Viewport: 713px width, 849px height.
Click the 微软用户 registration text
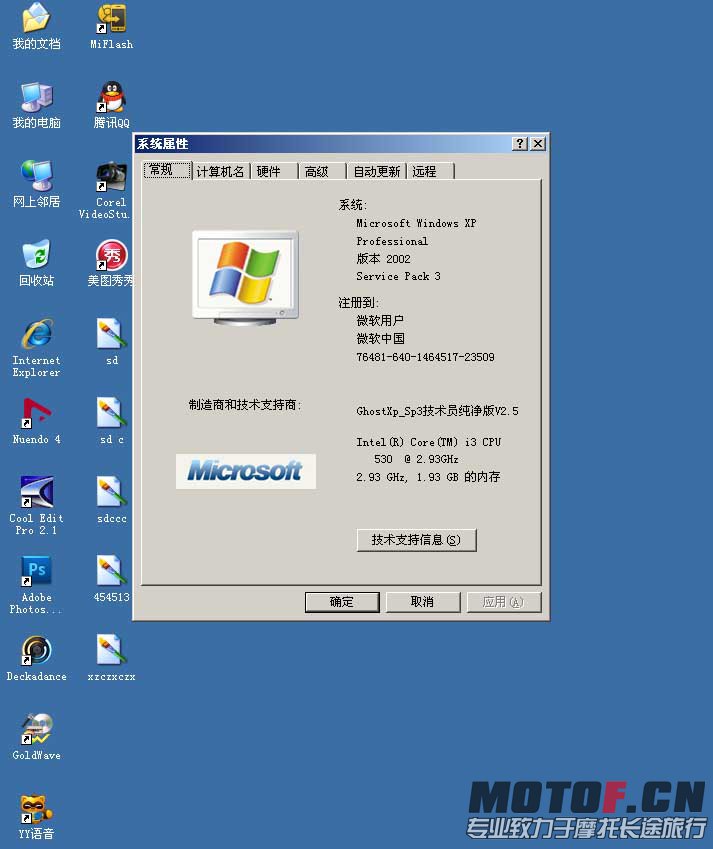click(380, 321)
